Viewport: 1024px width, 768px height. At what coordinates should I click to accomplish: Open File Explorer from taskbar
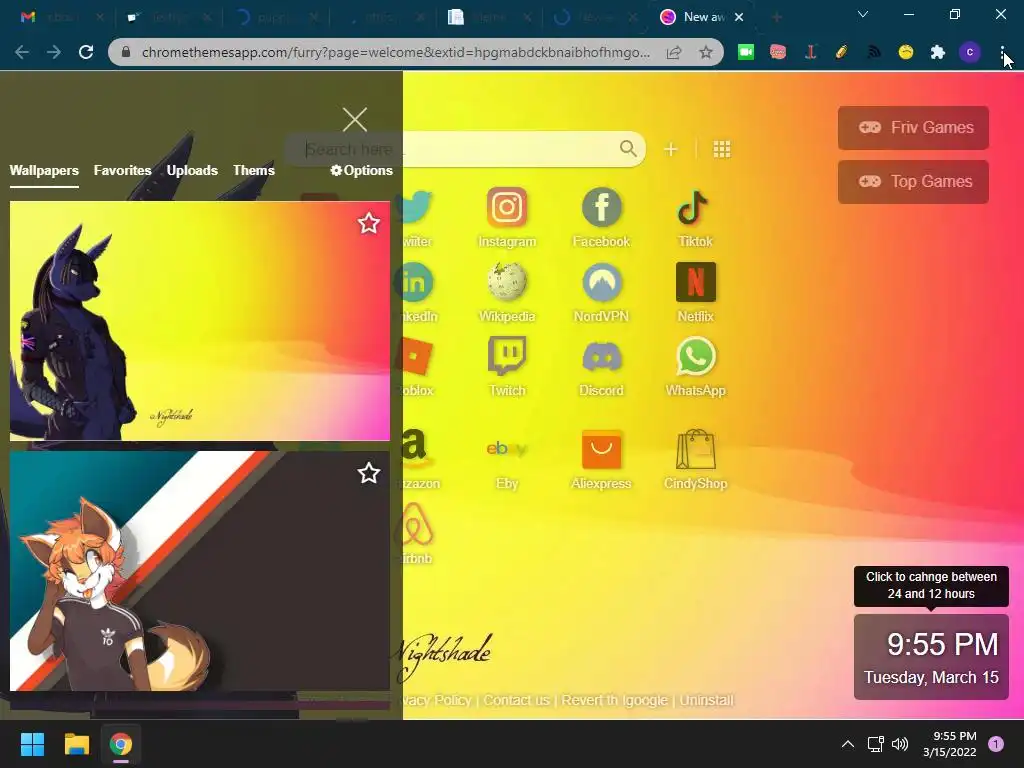pos(76,744)
